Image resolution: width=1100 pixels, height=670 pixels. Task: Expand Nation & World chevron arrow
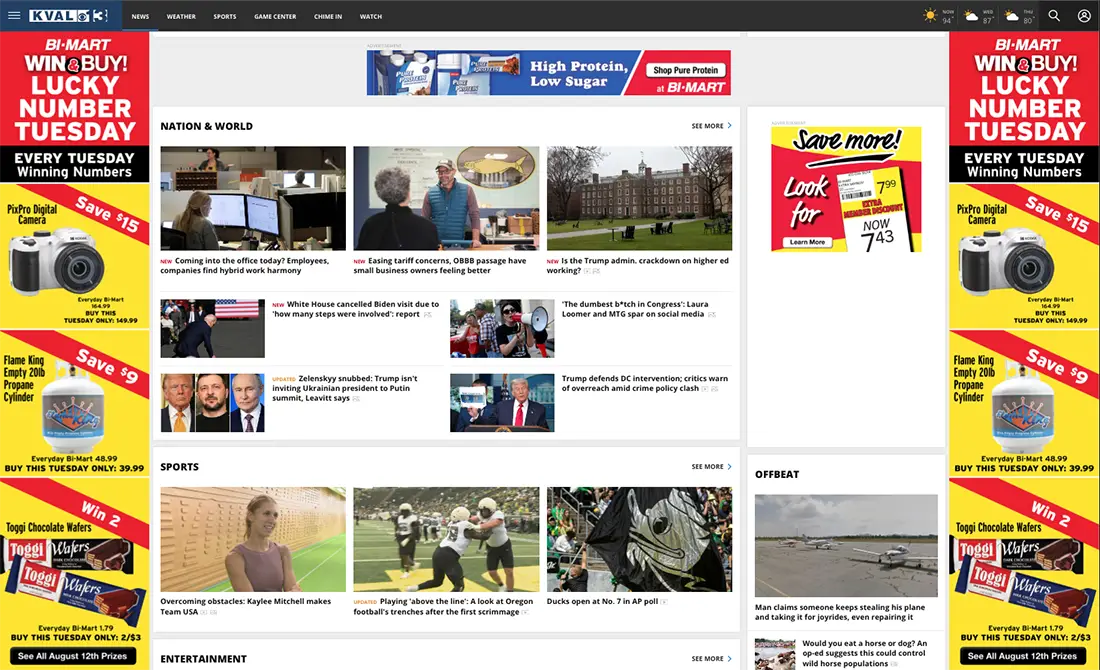click(x=730, y=126)
